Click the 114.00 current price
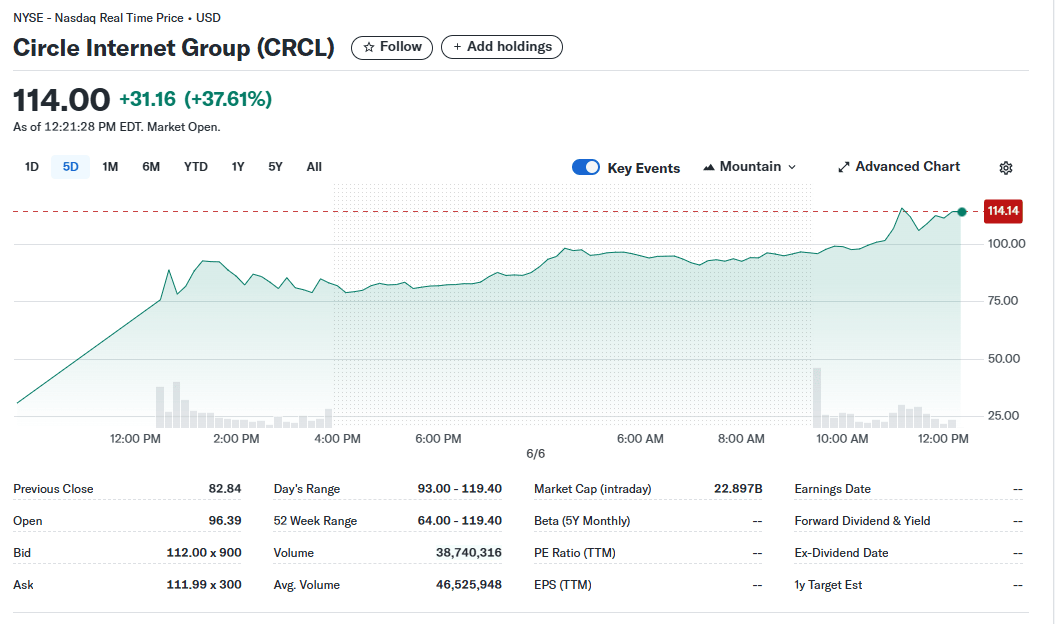Viewport: 1055px width, 624px height. [61, 100]
